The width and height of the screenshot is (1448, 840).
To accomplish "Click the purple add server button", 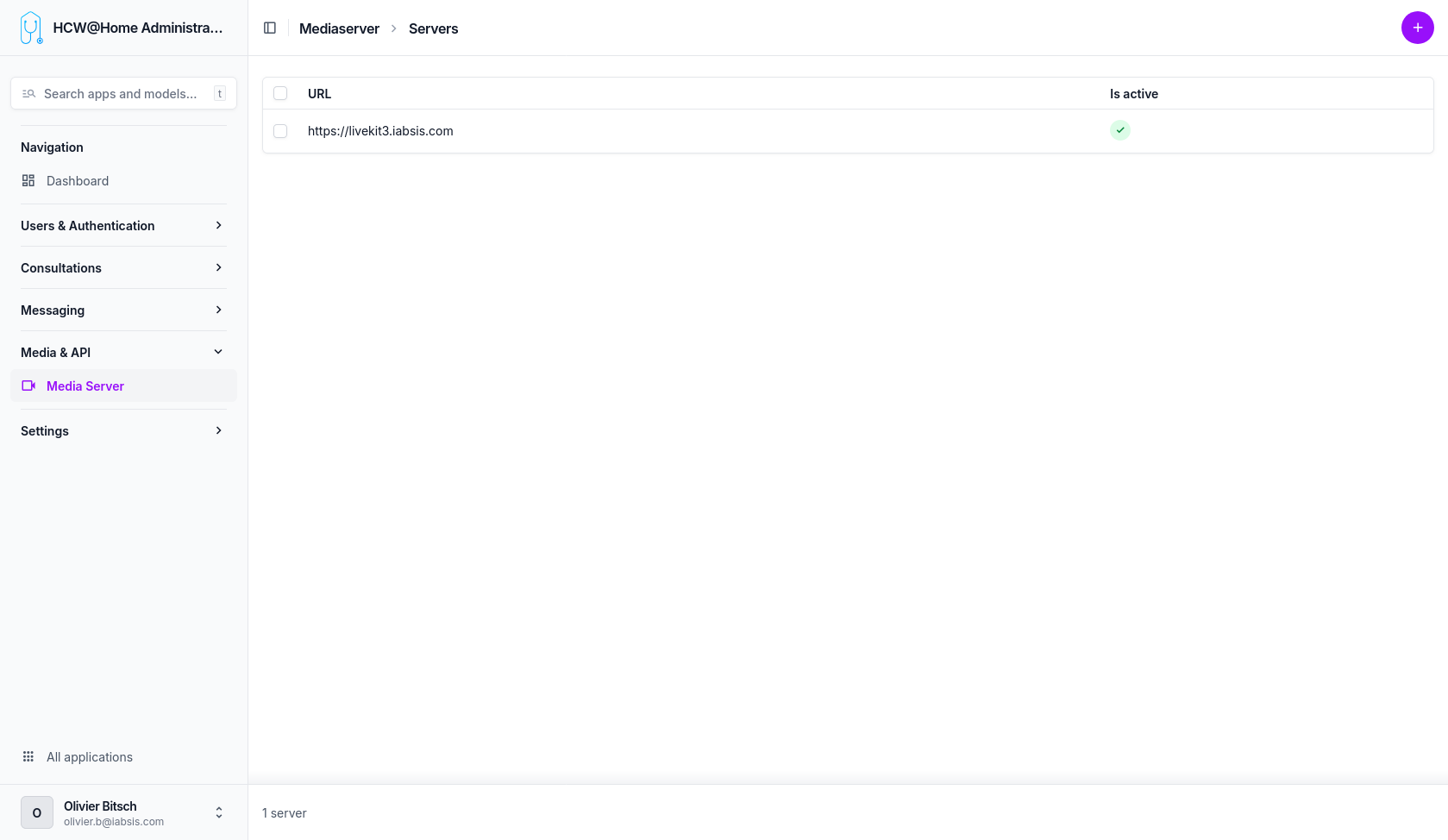I will (1417, 28).
